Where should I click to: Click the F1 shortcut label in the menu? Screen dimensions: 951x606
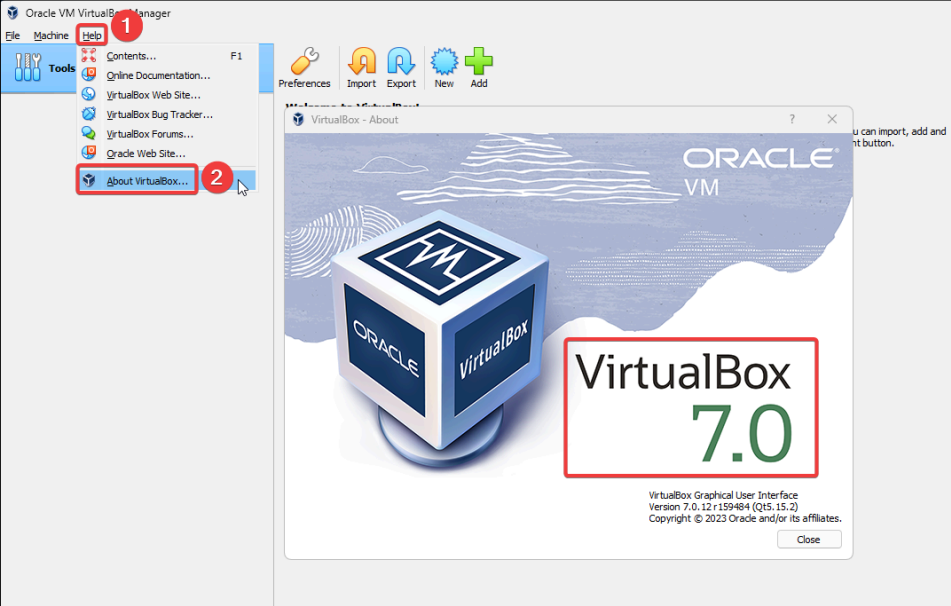pos(236,56)
